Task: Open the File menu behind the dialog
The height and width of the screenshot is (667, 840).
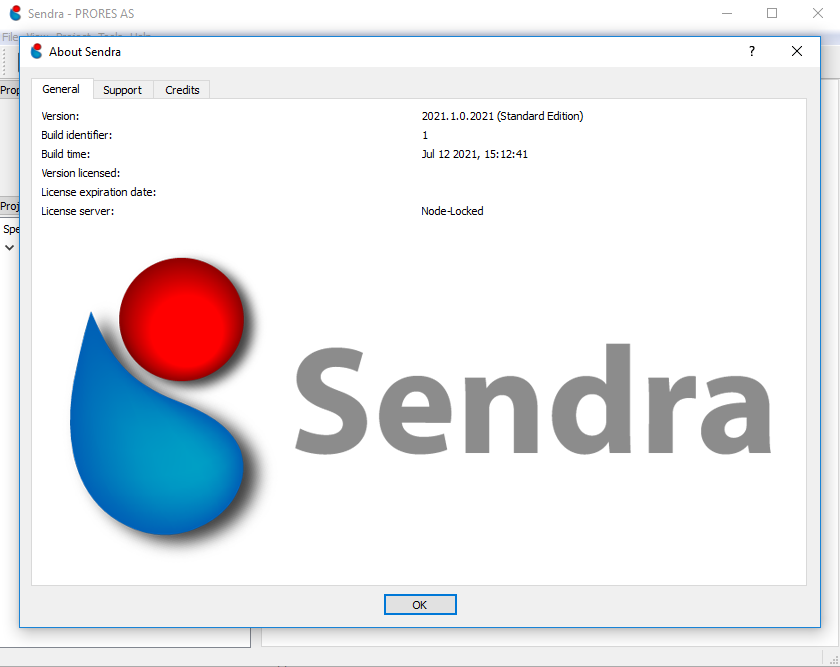Action: point(10,37)
